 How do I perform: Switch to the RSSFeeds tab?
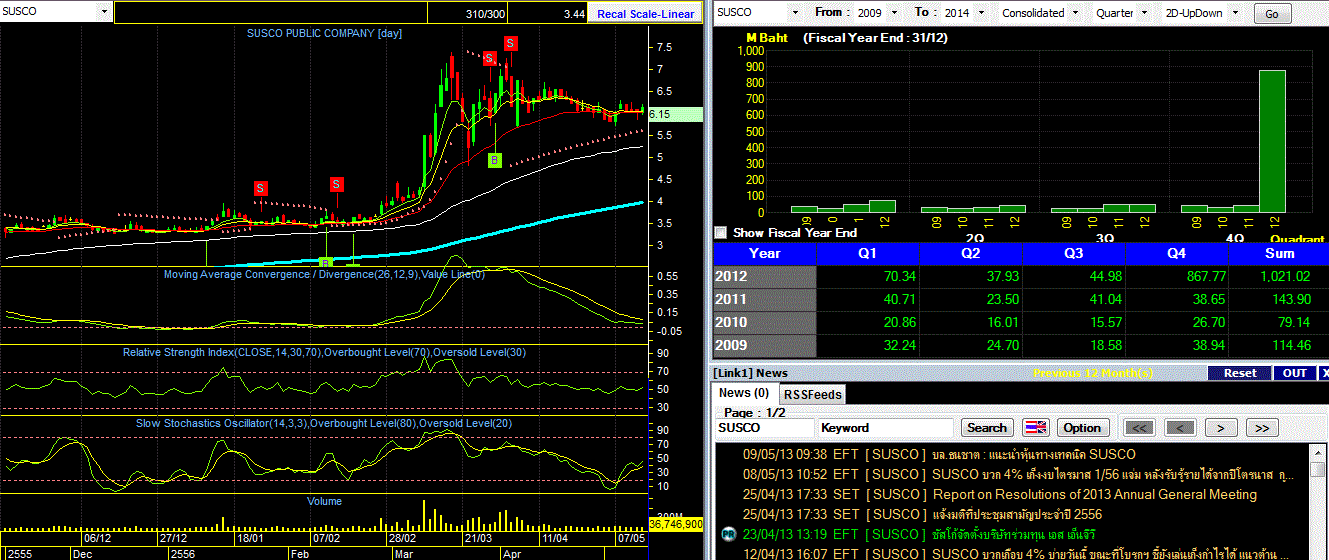pos(811,394)
